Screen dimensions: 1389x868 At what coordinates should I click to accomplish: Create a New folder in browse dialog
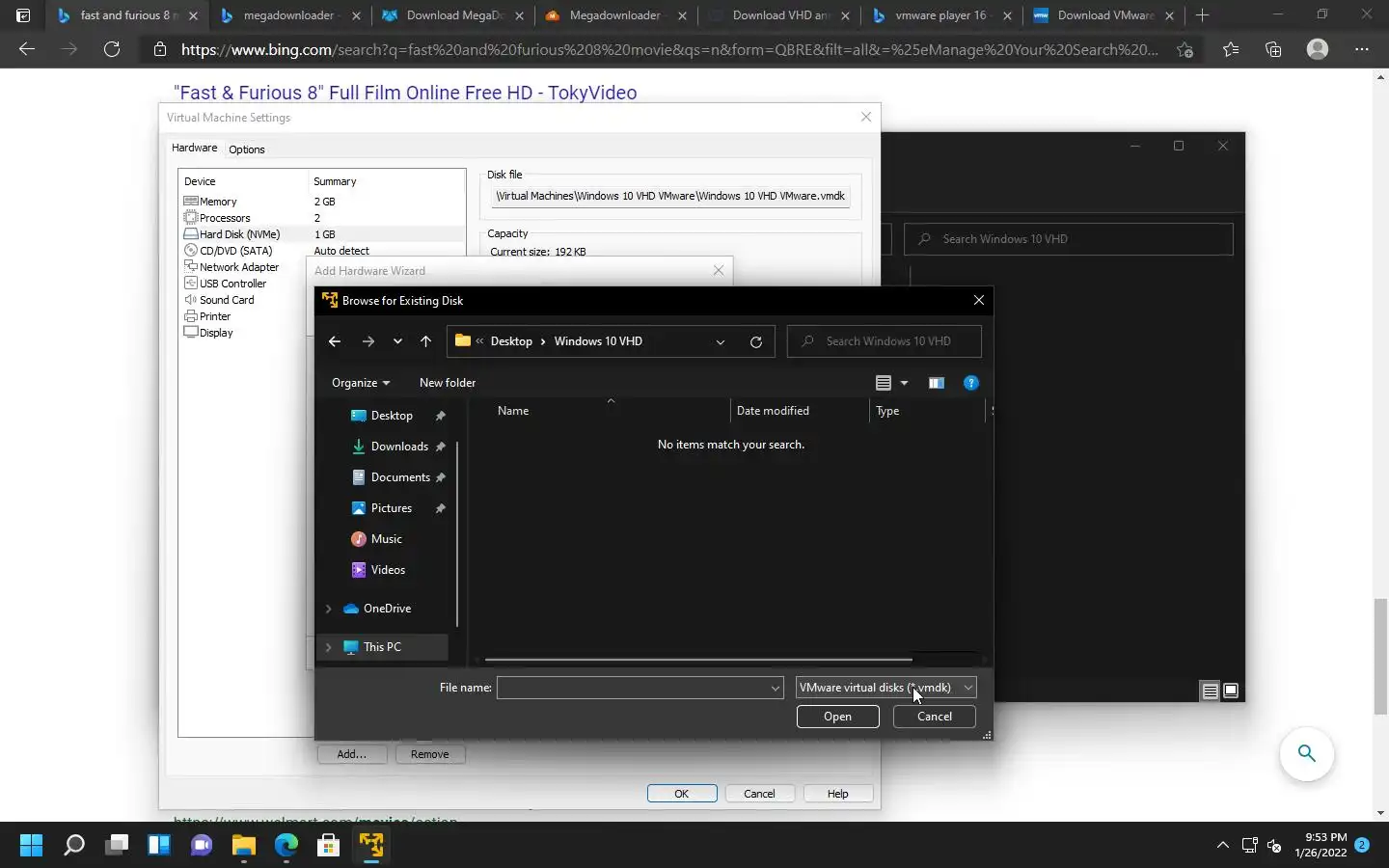(448, 383)
